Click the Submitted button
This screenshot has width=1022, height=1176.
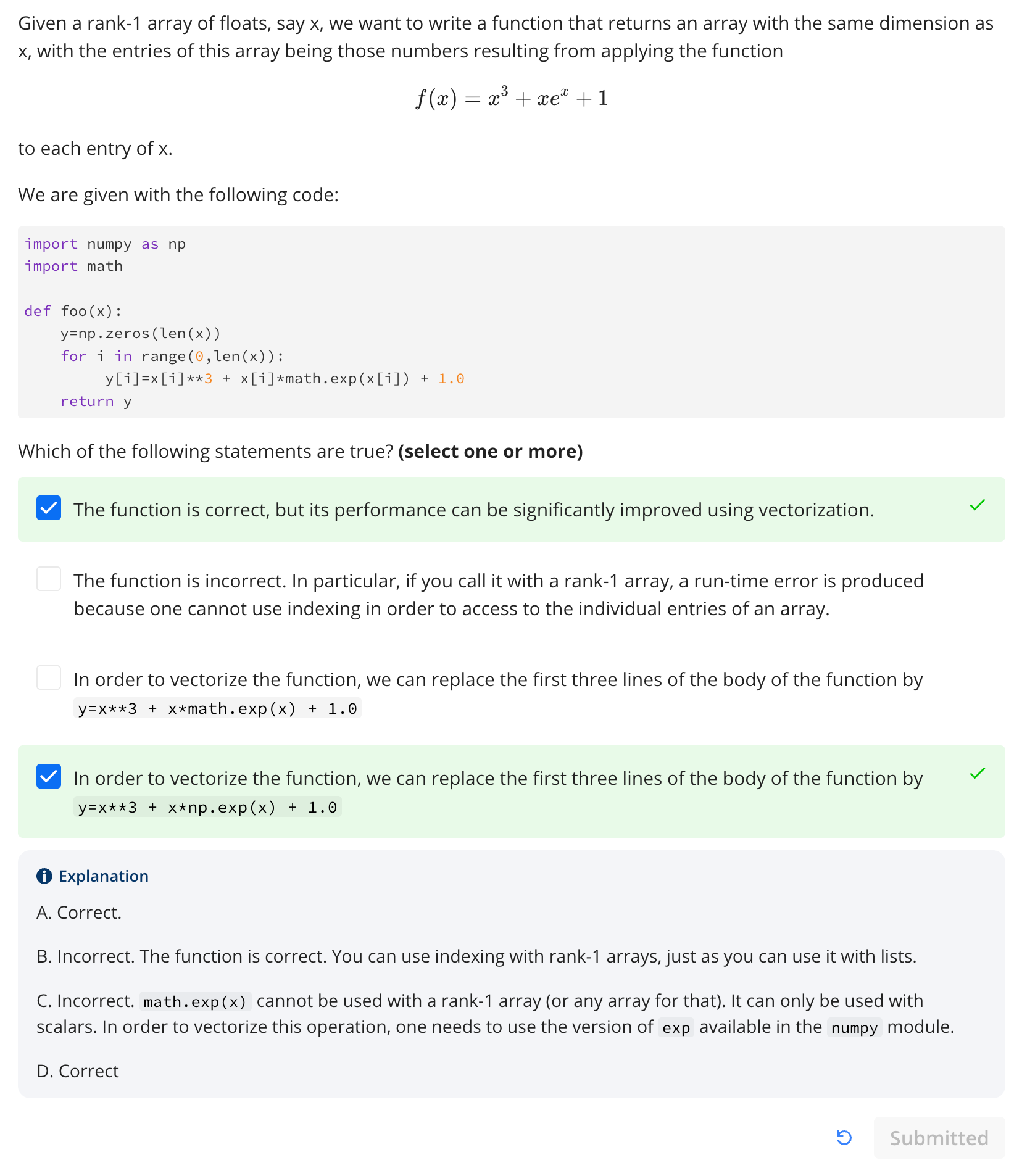939,1138
